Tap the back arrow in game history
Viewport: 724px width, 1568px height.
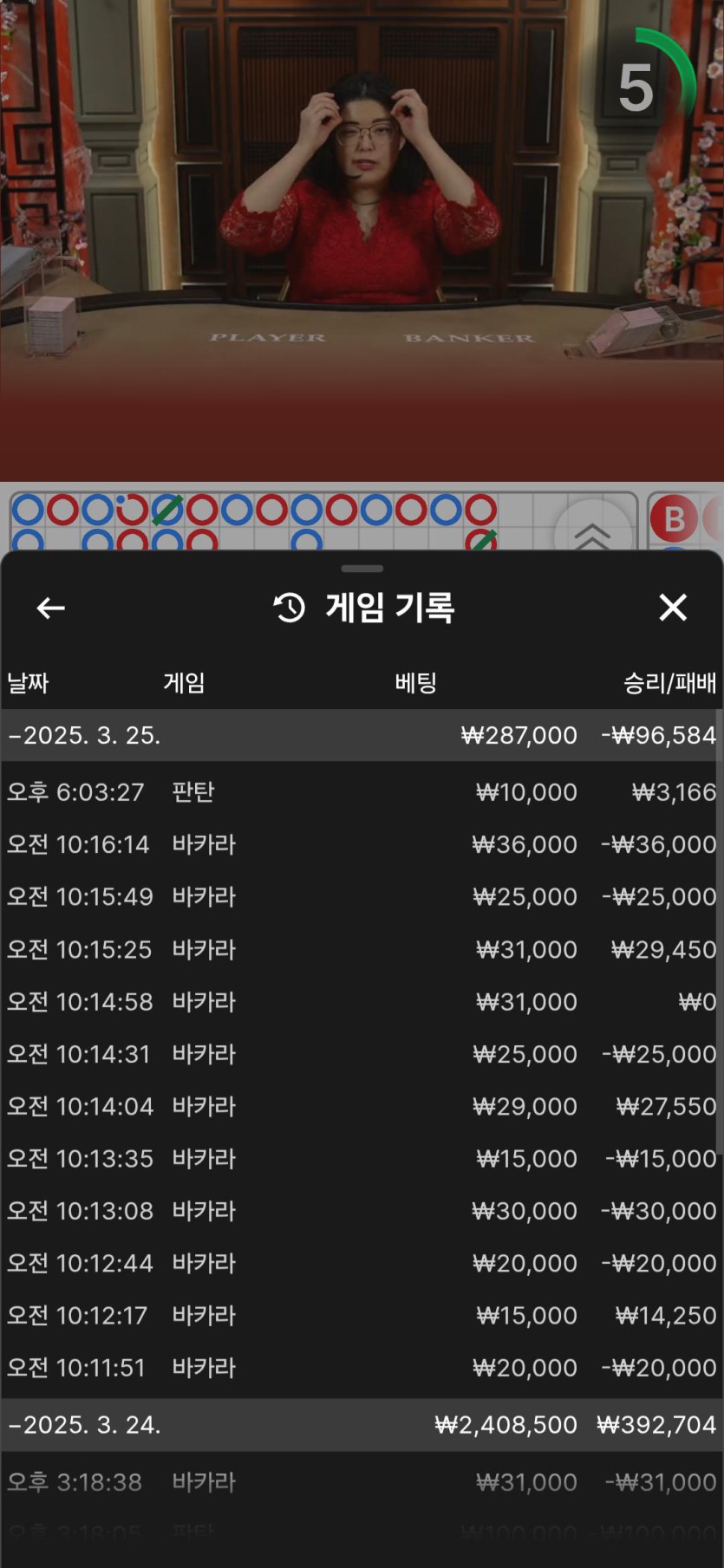50,608
